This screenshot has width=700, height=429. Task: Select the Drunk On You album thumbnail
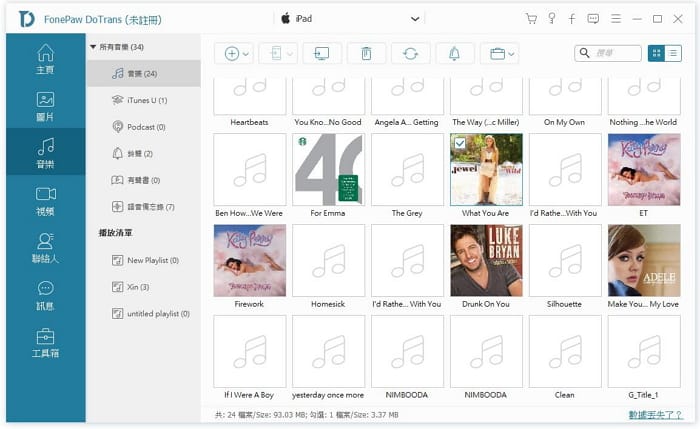coord(486,260)
